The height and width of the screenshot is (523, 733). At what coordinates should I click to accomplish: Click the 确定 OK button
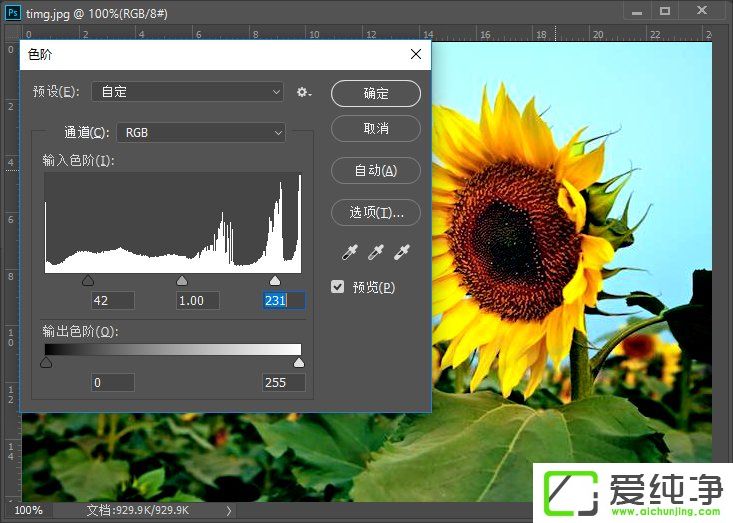[376, 93]
